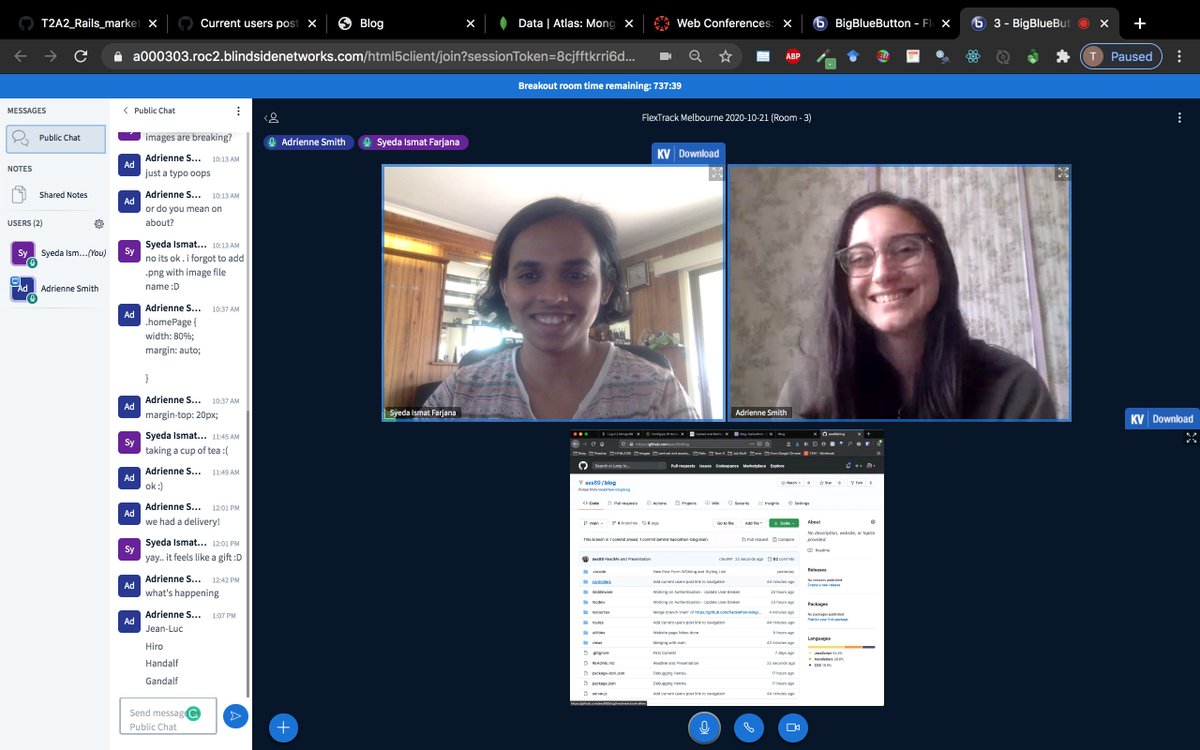Open the Extensions puzzle menu
The image size is (1200, 750).
tap(1062, 57)
